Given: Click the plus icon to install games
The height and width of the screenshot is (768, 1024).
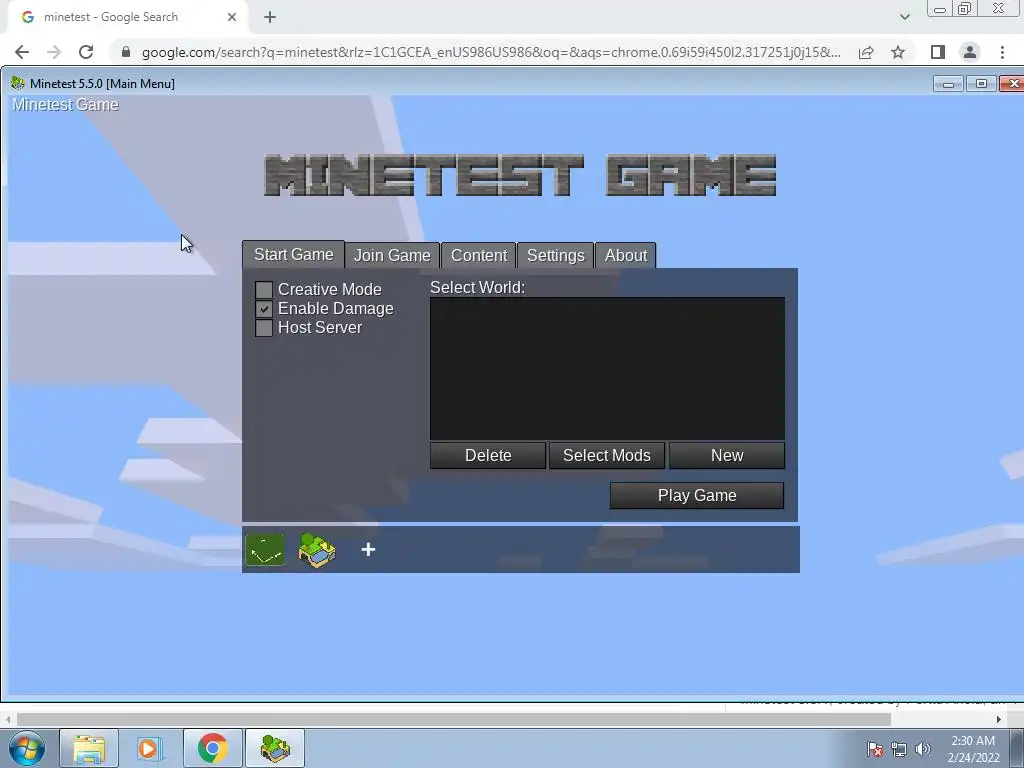Looking at the screenshot, I should (x=368, y=549).
